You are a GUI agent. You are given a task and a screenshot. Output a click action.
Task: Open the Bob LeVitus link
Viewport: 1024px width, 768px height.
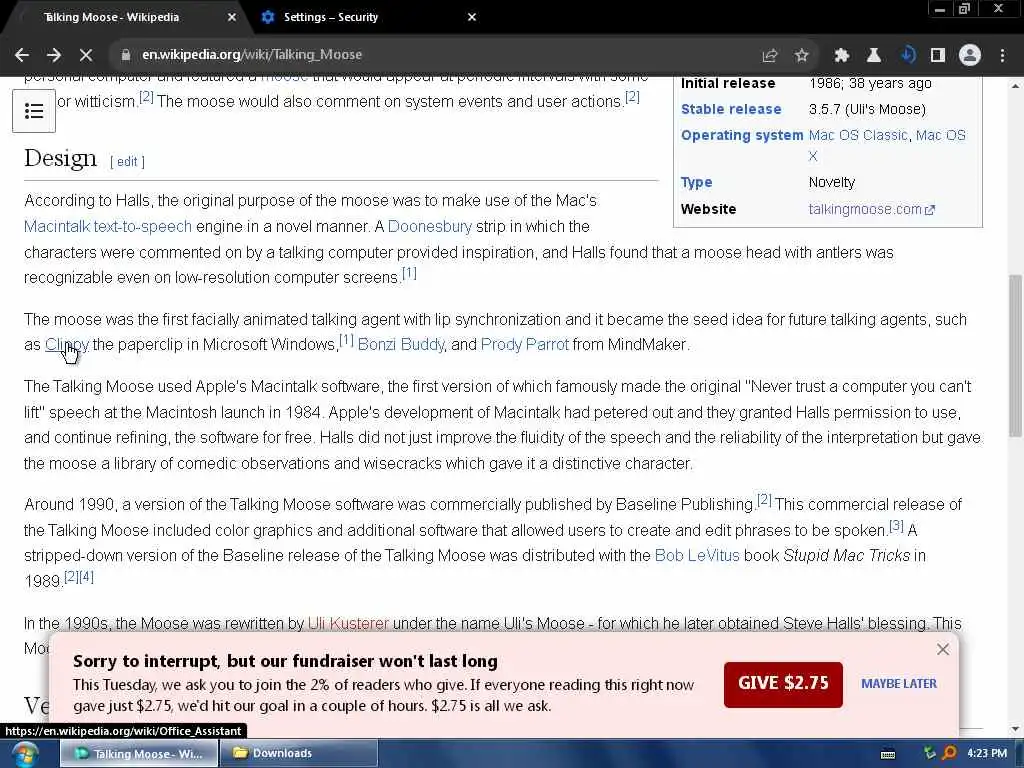(697, 555)
